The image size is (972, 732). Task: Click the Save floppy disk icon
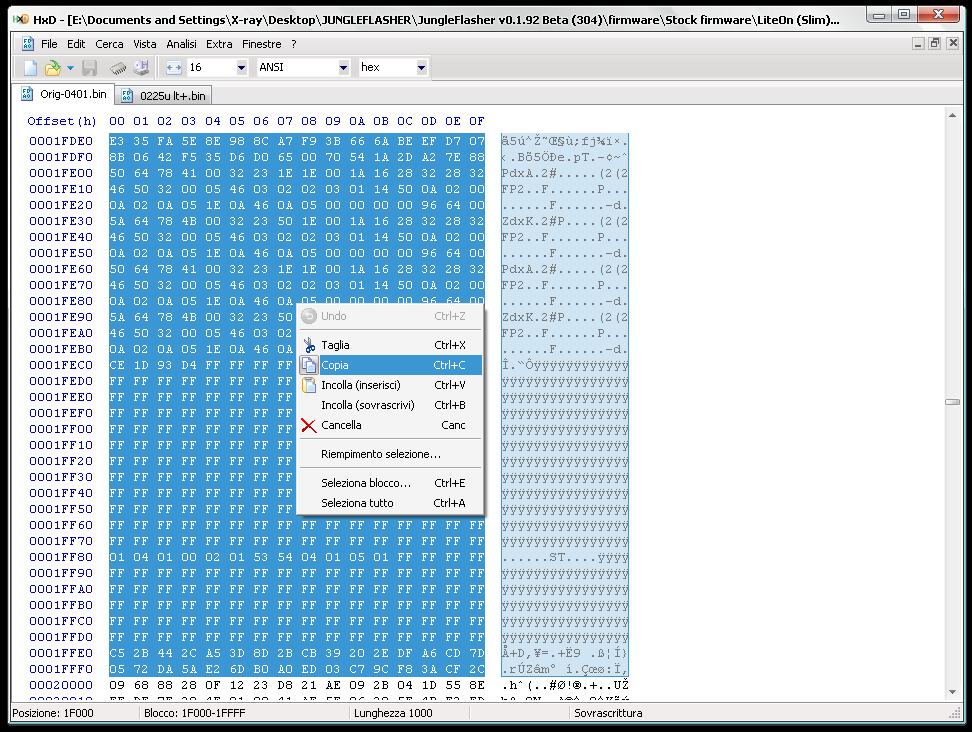click(89, 68)
